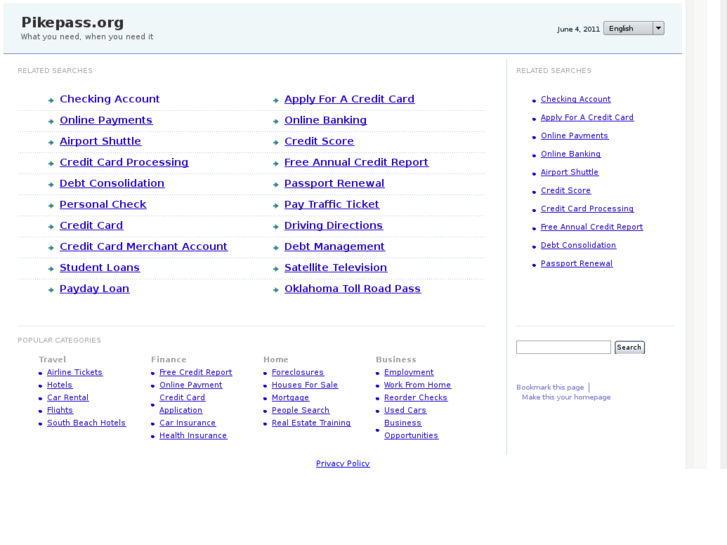The height and width of the screenshot is (545, 727).
Task: Open the large Checking Account link
Action: 109,99
